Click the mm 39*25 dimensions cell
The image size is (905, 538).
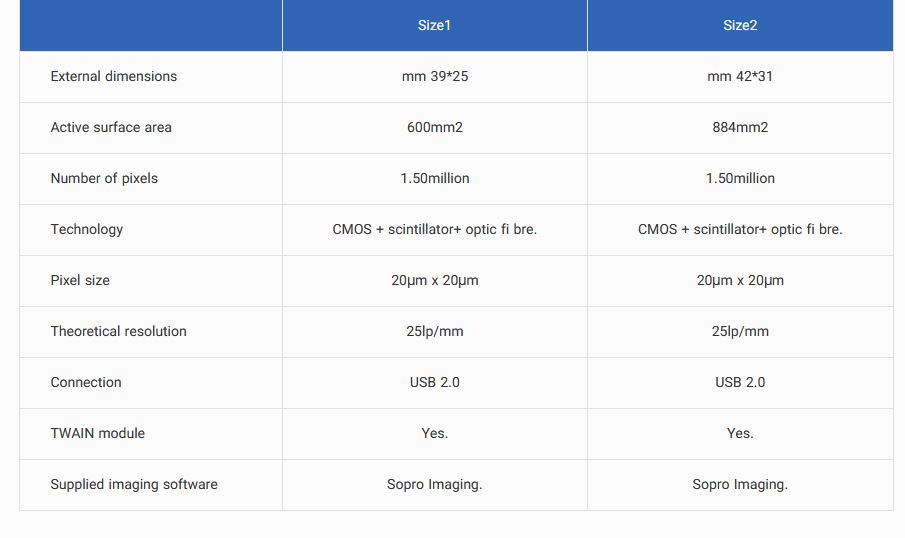tap(434, 76)
